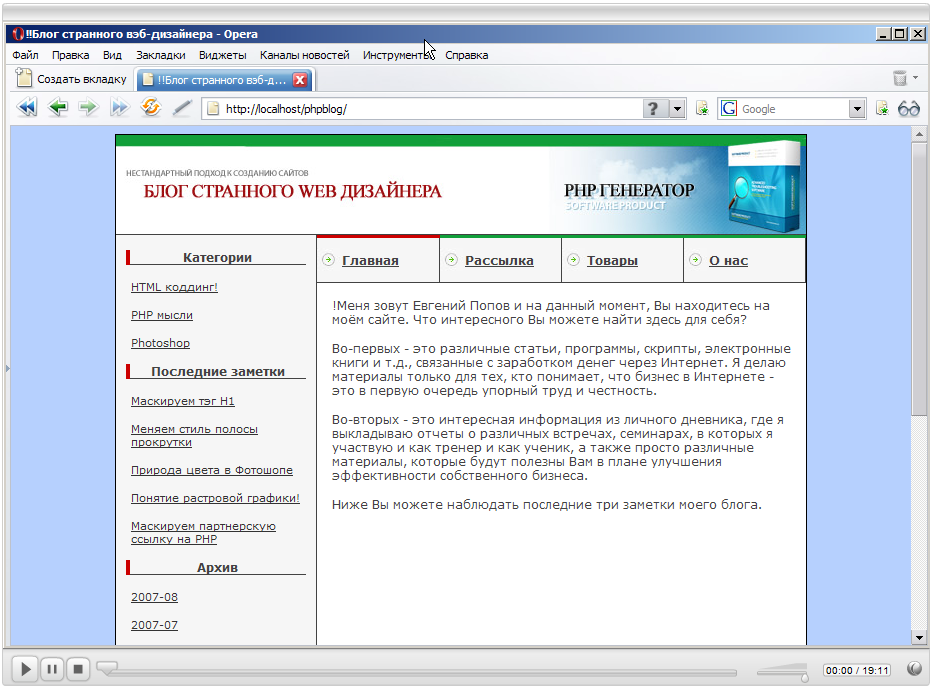Click the wand (pencil) toolbar icon
Viewport: 933px width, 688px height.
click(x=182, y=108)
